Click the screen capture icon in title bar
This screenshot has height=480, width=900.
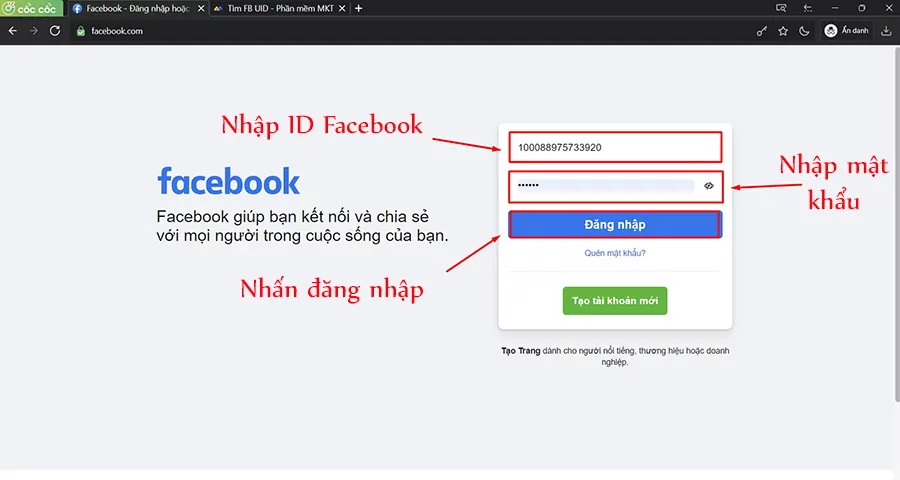[x=781, y=8]
